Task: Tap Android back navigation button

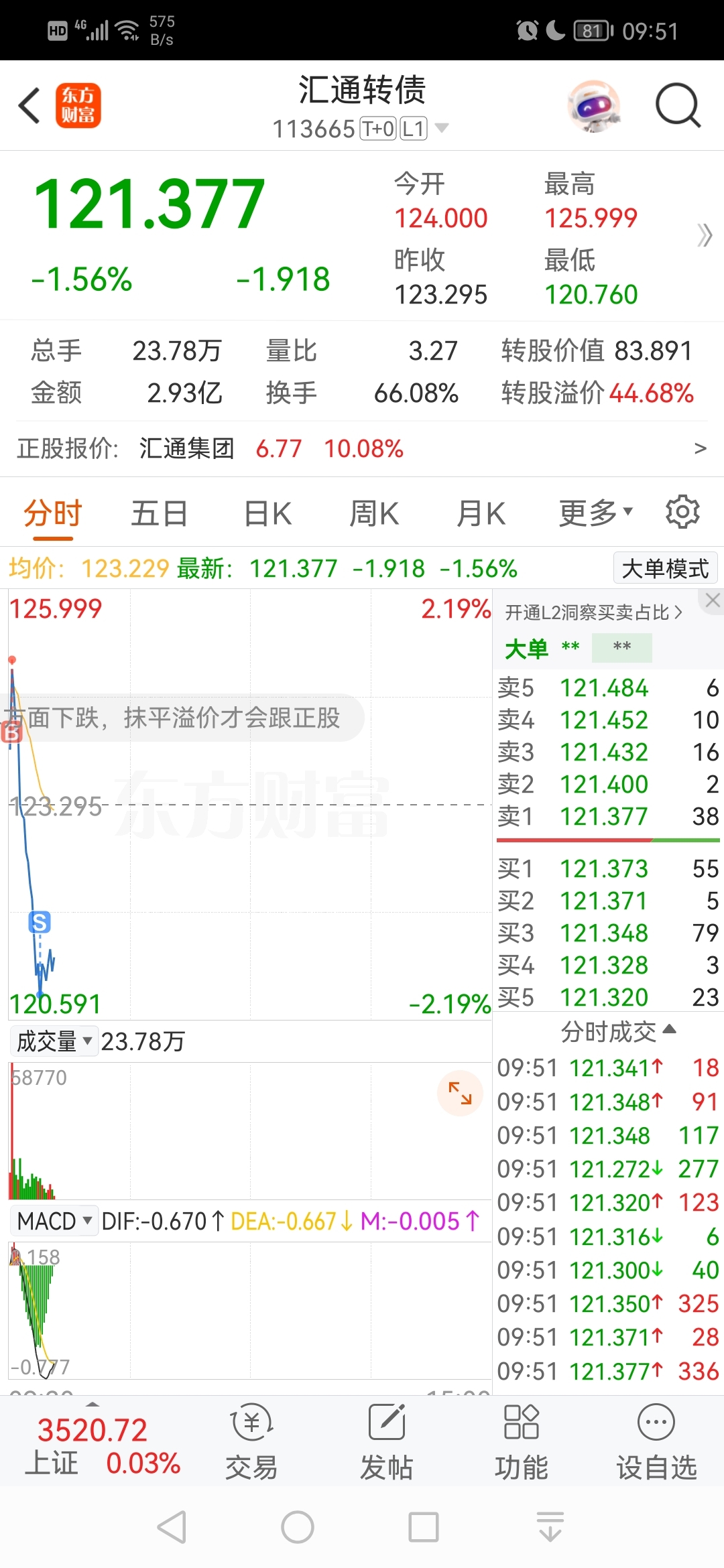Action: pos(172,1527)
